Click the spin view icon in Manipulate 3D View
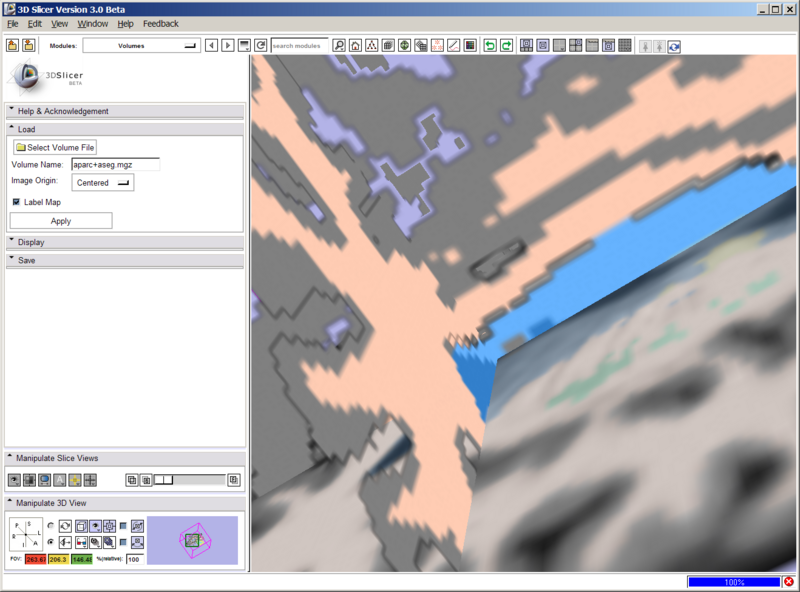 click(x=65, y=525)
